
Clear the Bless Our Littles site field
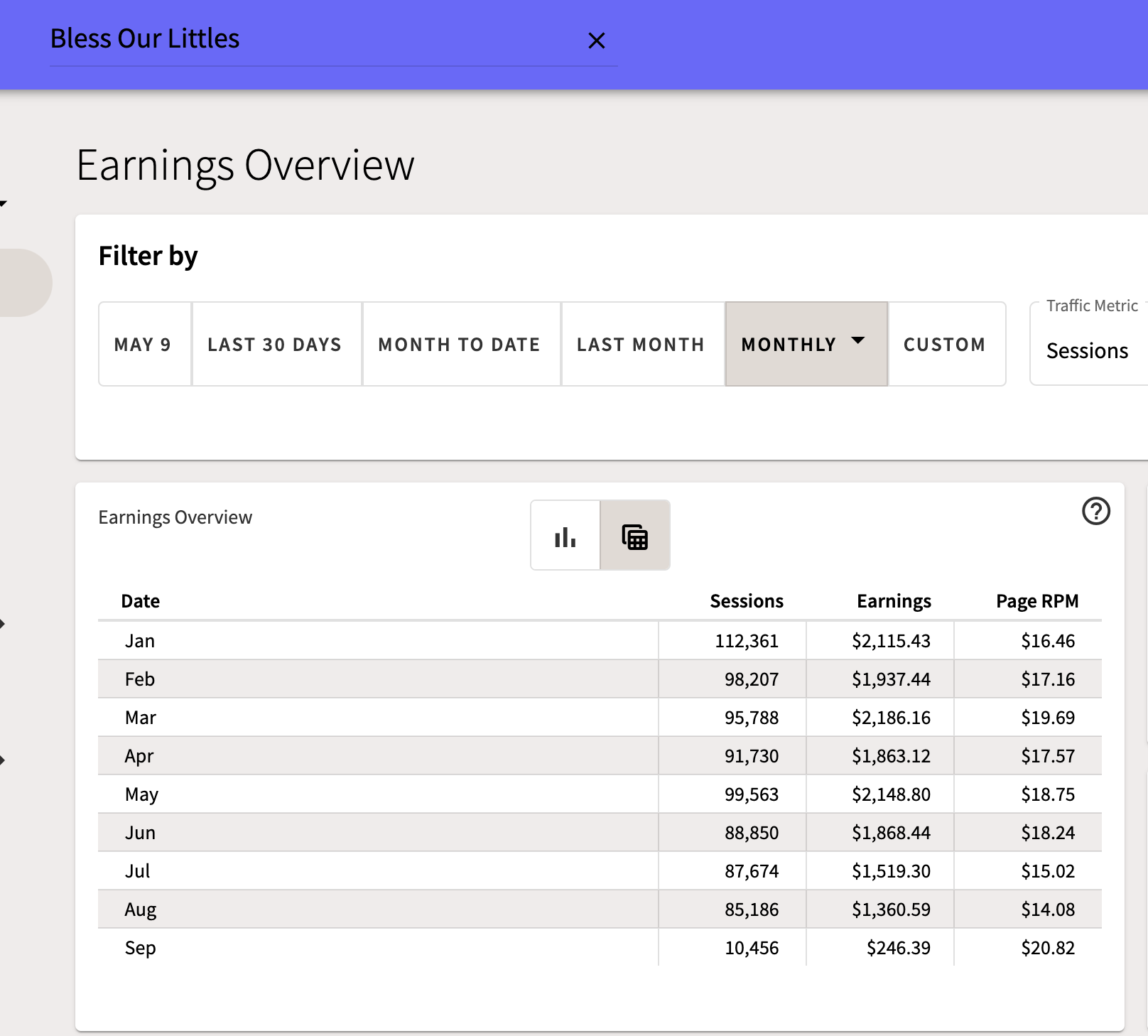pos(597,41)
